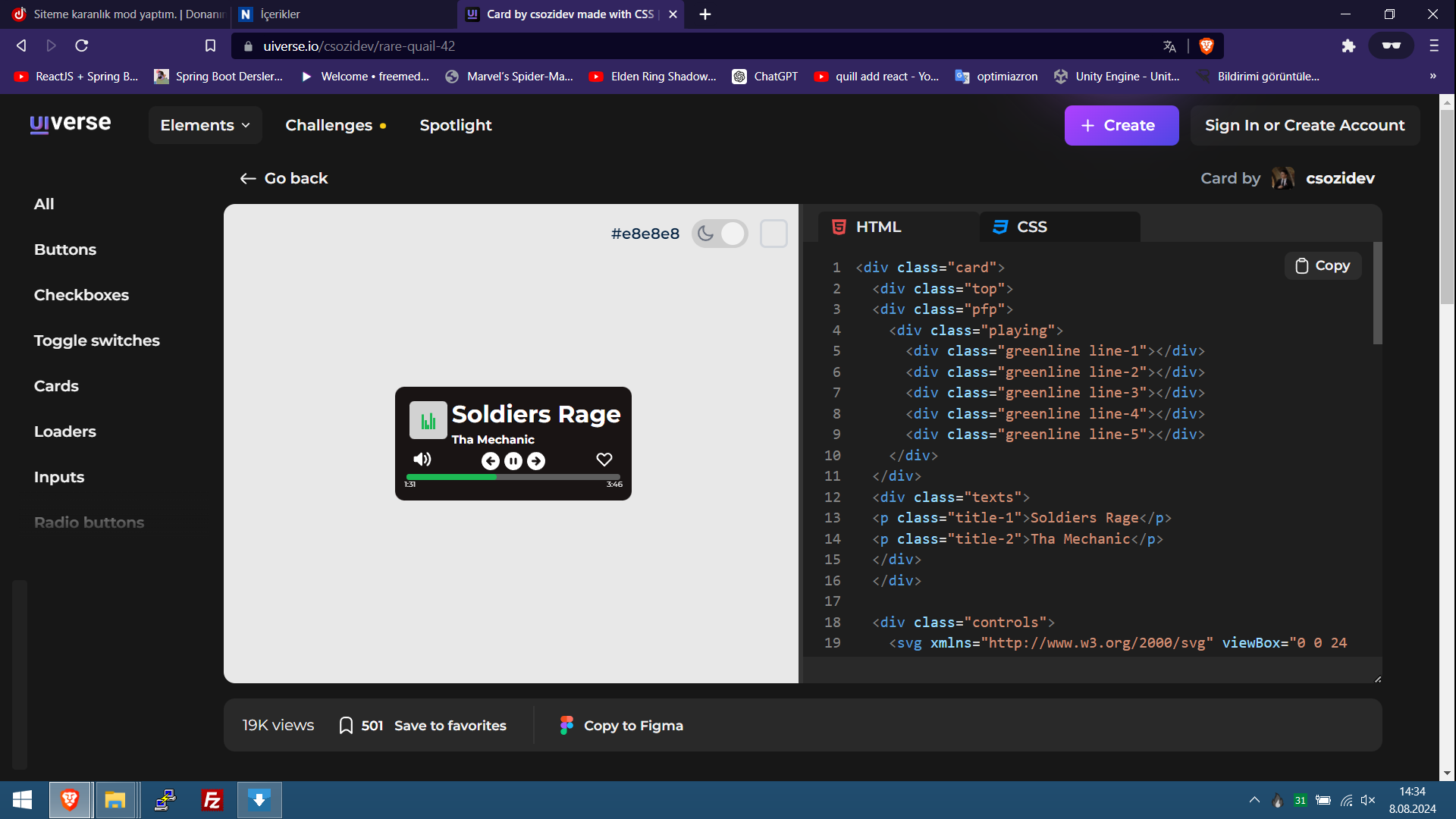Reload the page

coord(82,45)
